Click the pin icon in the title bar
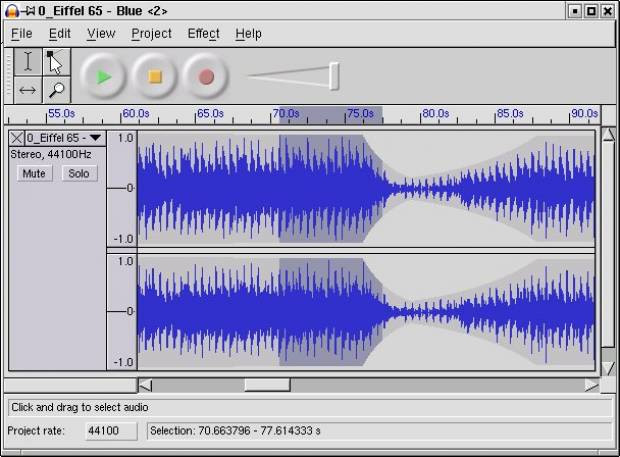 (x=28, y=11)
